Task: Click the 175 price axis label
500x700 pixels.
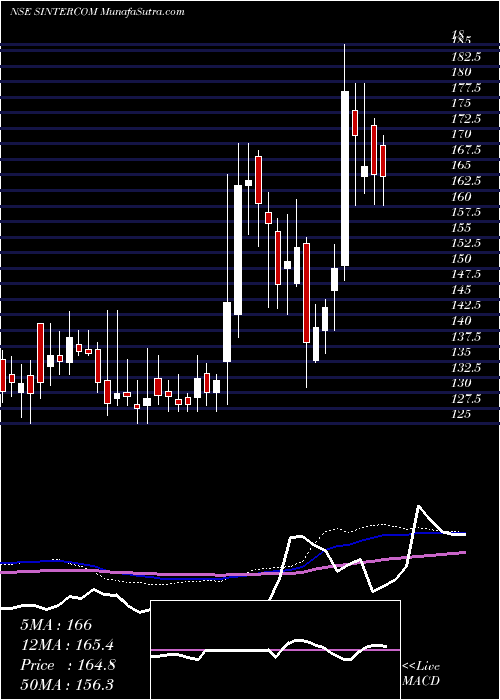Action: point(462,103)
